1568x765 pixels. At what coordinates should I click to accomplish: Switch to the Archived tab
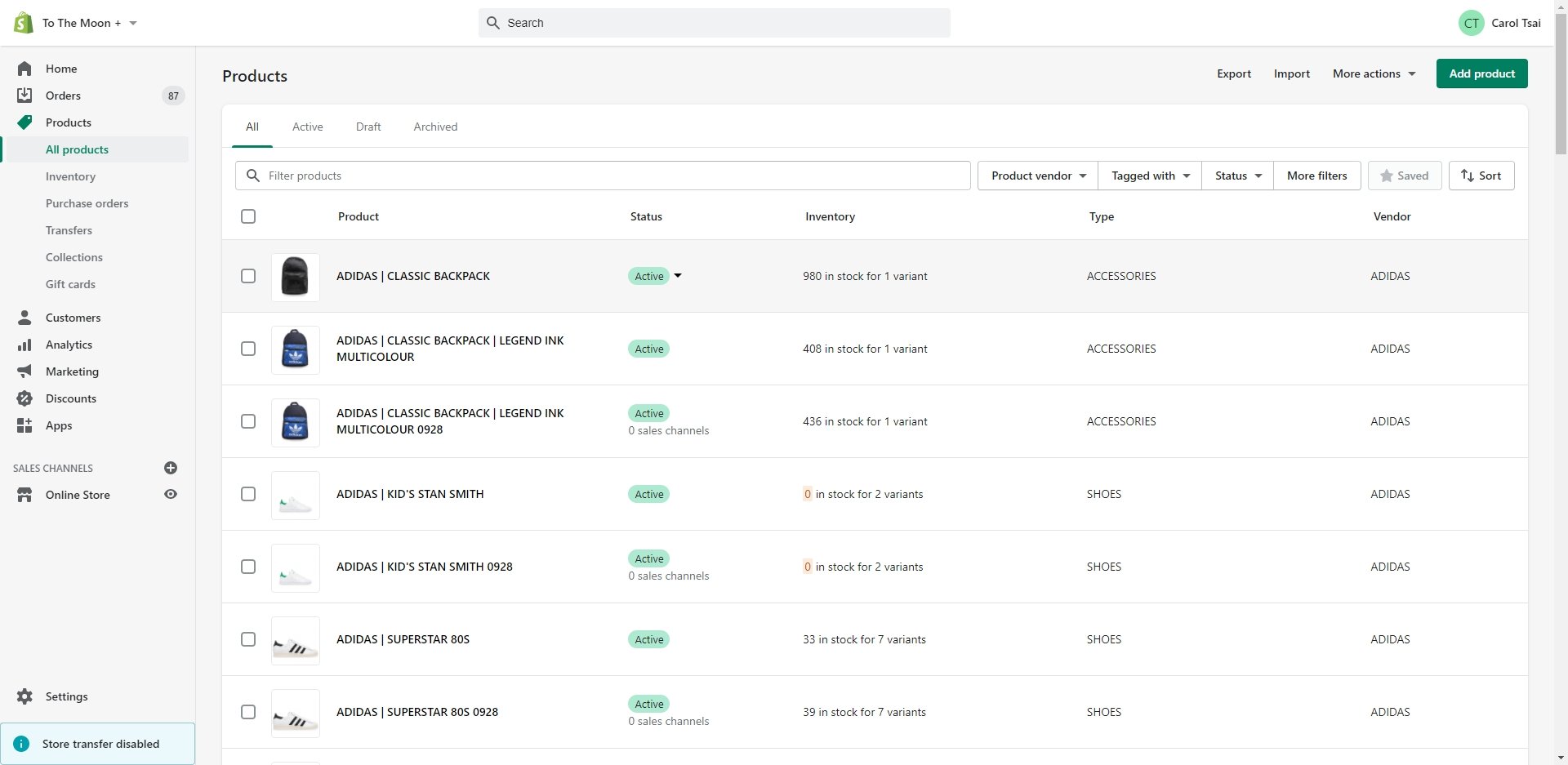coord(435,127)
